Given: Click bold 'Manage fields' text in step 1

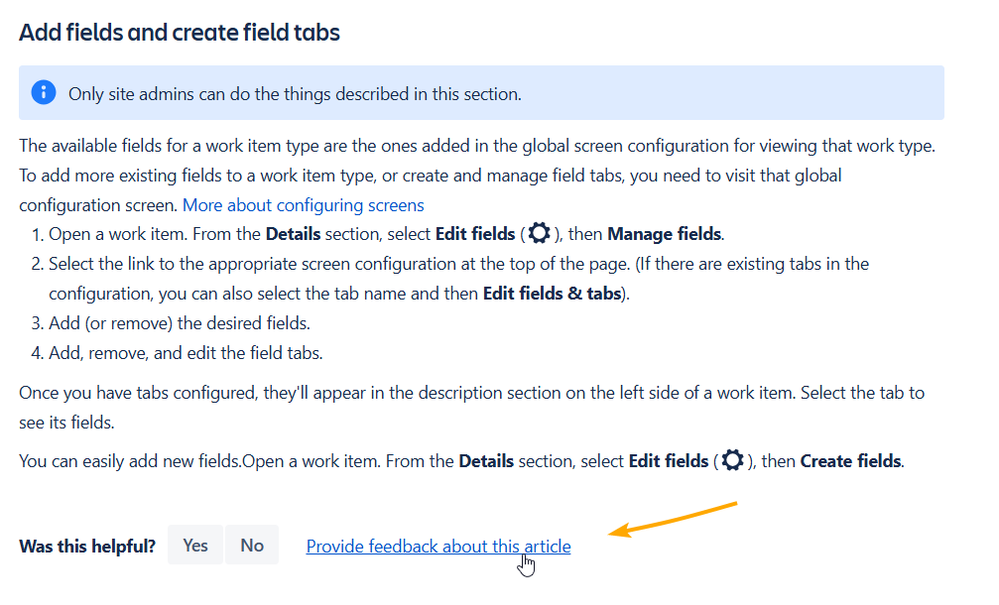Looking at the screenshot, I should pos(664,234).
